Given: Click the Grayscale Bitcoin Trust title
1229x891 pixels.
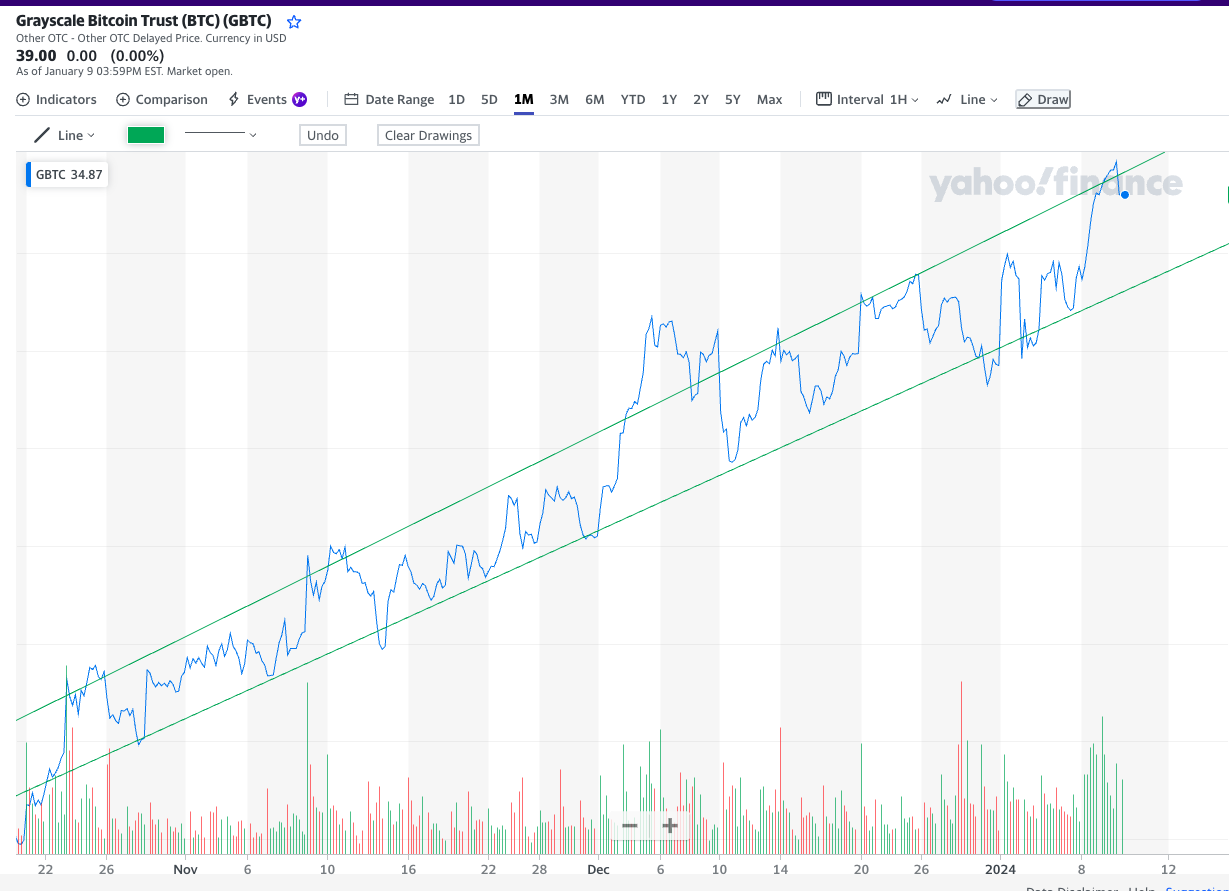Looking at the screenshot, I should coord(144,21).
